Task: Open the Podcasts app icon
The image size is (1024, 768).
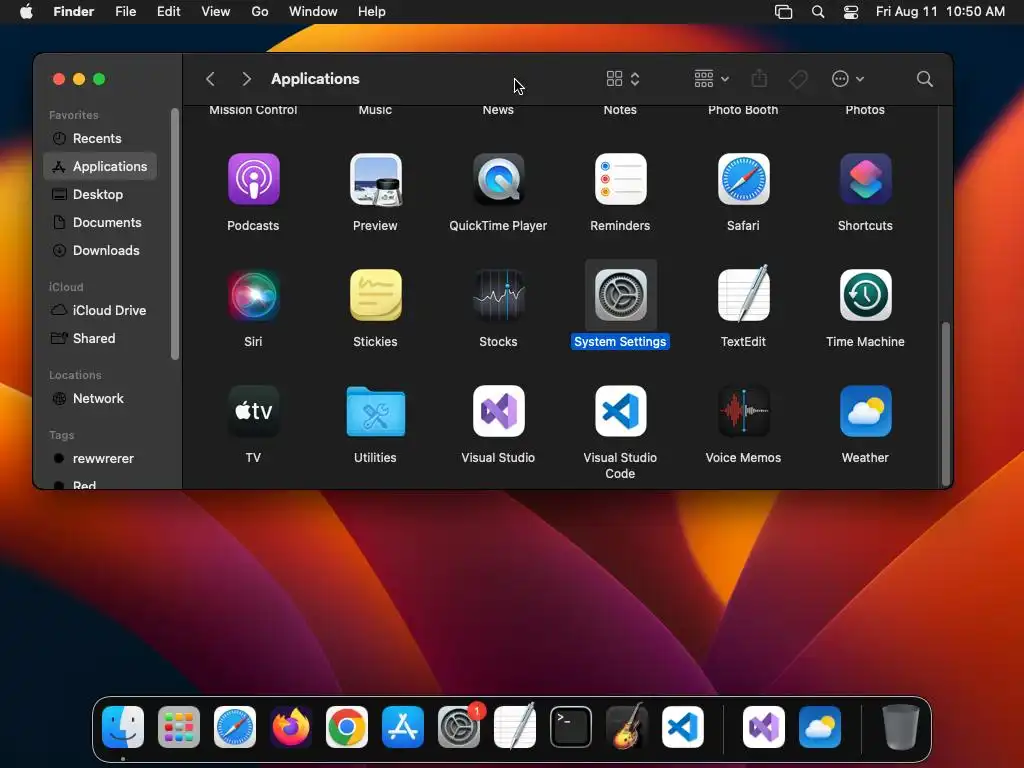Action: coord(253,179)
